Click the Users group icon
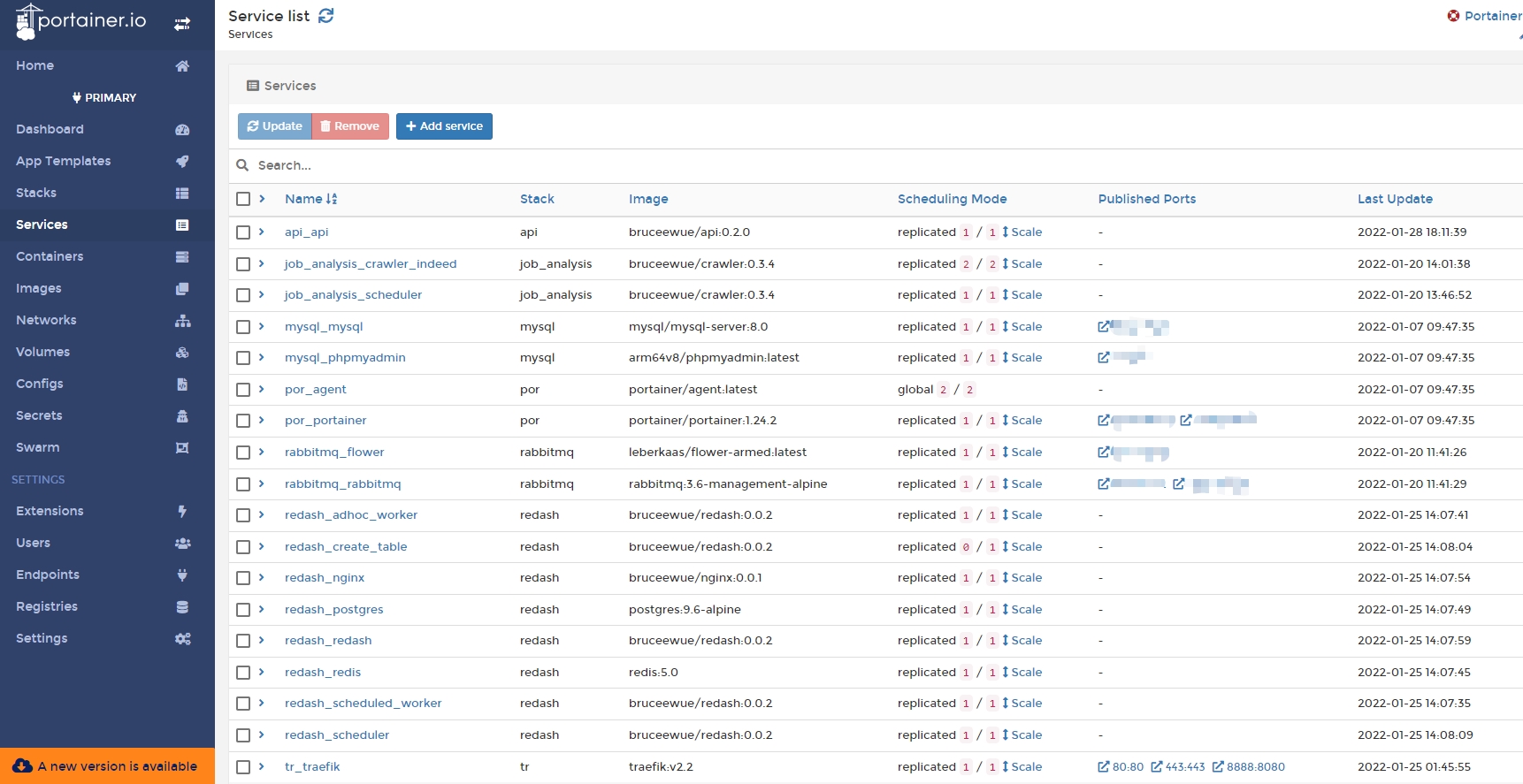Screen dimensions: 1523x784 click(182, 544)
